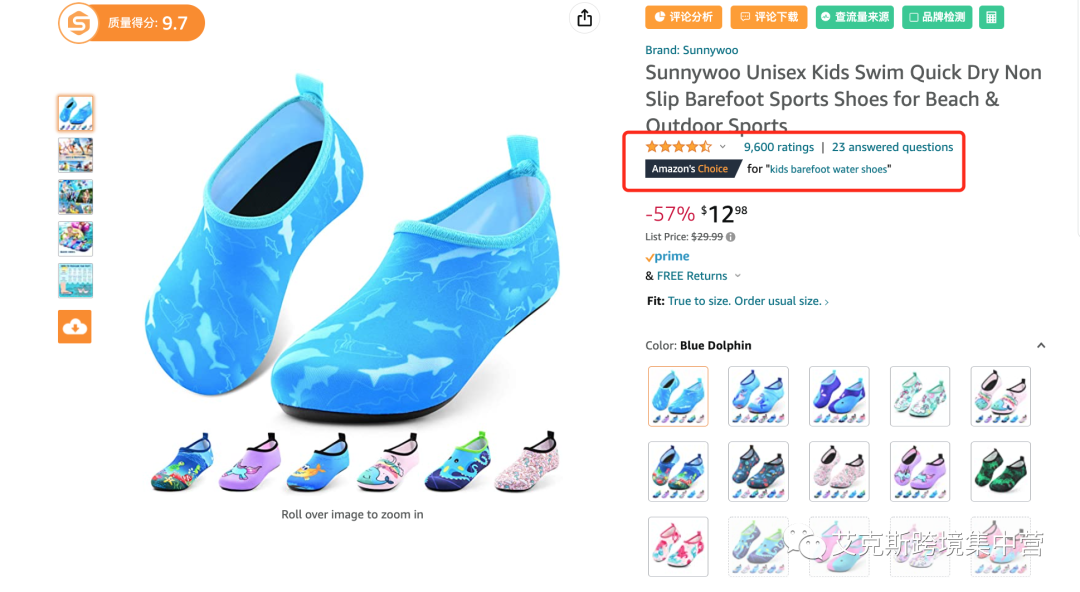Select the dark green color swatch
The image size is (1080, 592).
(x=1000, y=471)
